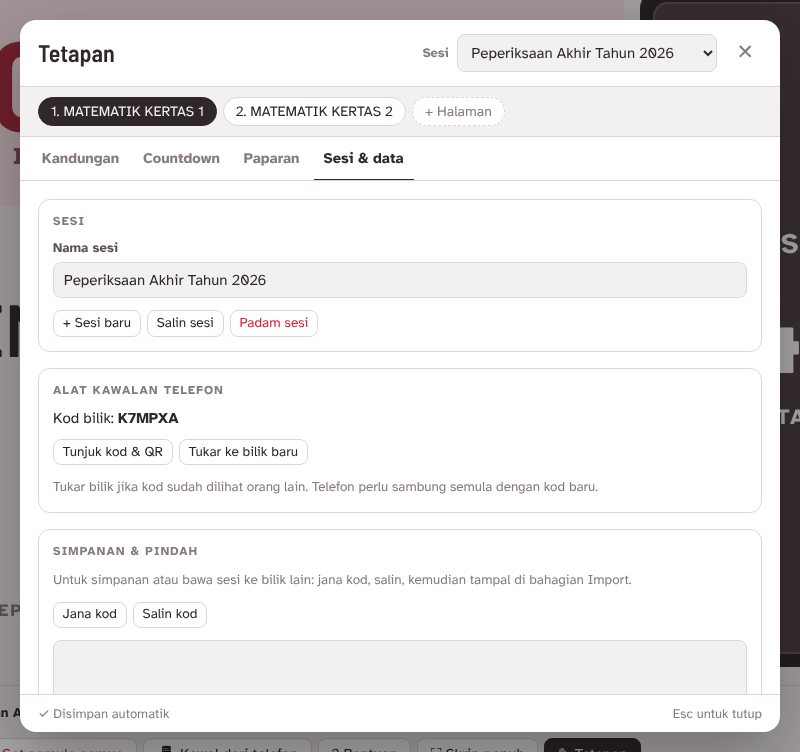
Task: Click the ALAT KAWALAN TELEFON heading
Action: pyautogui.click(x=138, y=390)
